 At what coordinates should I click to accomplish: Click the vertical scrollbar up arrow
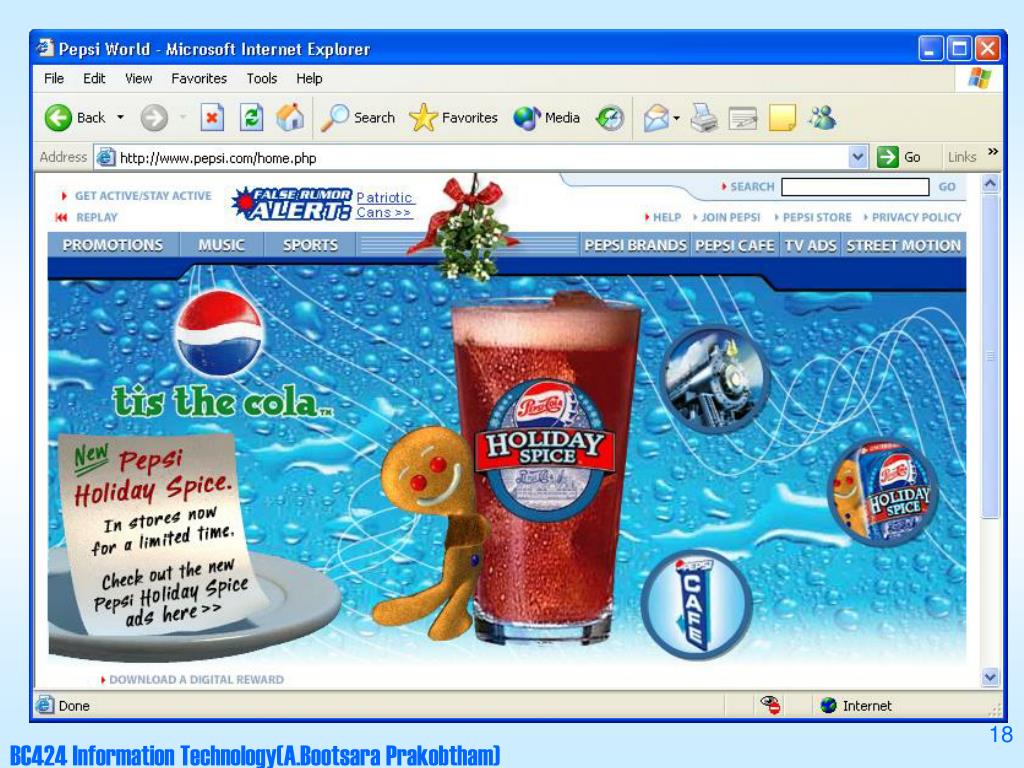(990, 184)
